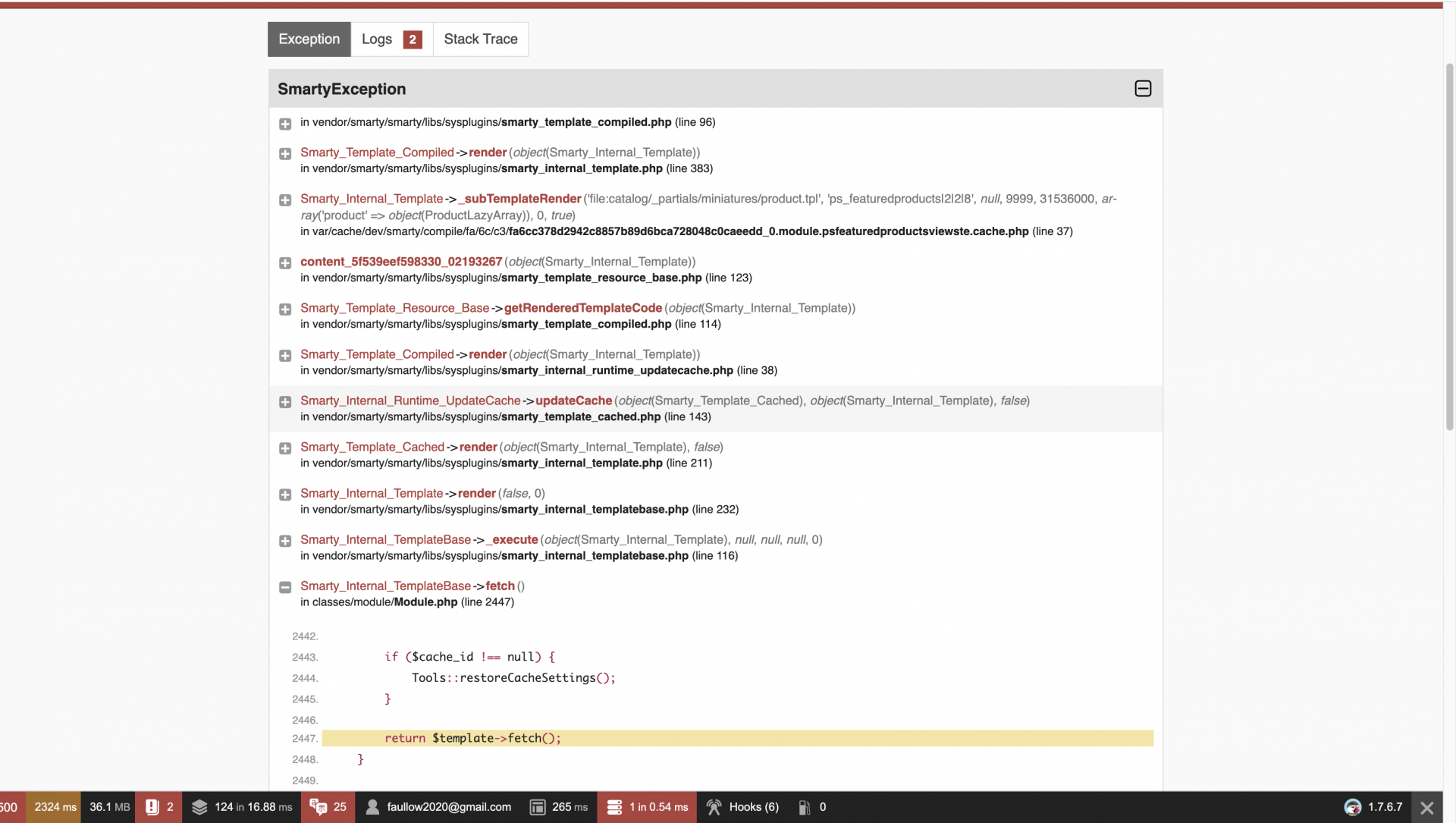Viewport: 1456px width, 823px height.
Task: Expand the updateCache trace entry
Action: (x=285, y=402)
